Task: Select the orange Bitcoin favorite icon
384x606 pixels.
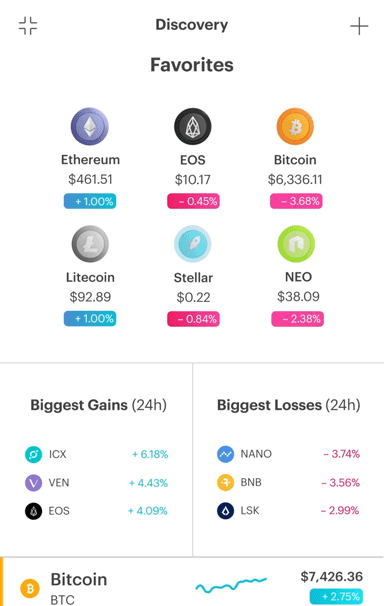Action: 295,126
